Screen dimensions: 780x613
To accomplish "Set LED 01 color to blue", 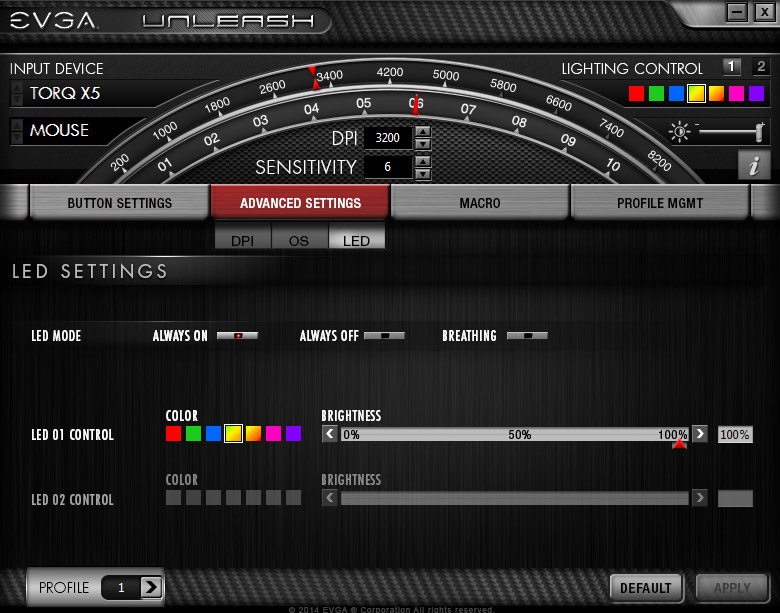I will click(x=213, y=433).
